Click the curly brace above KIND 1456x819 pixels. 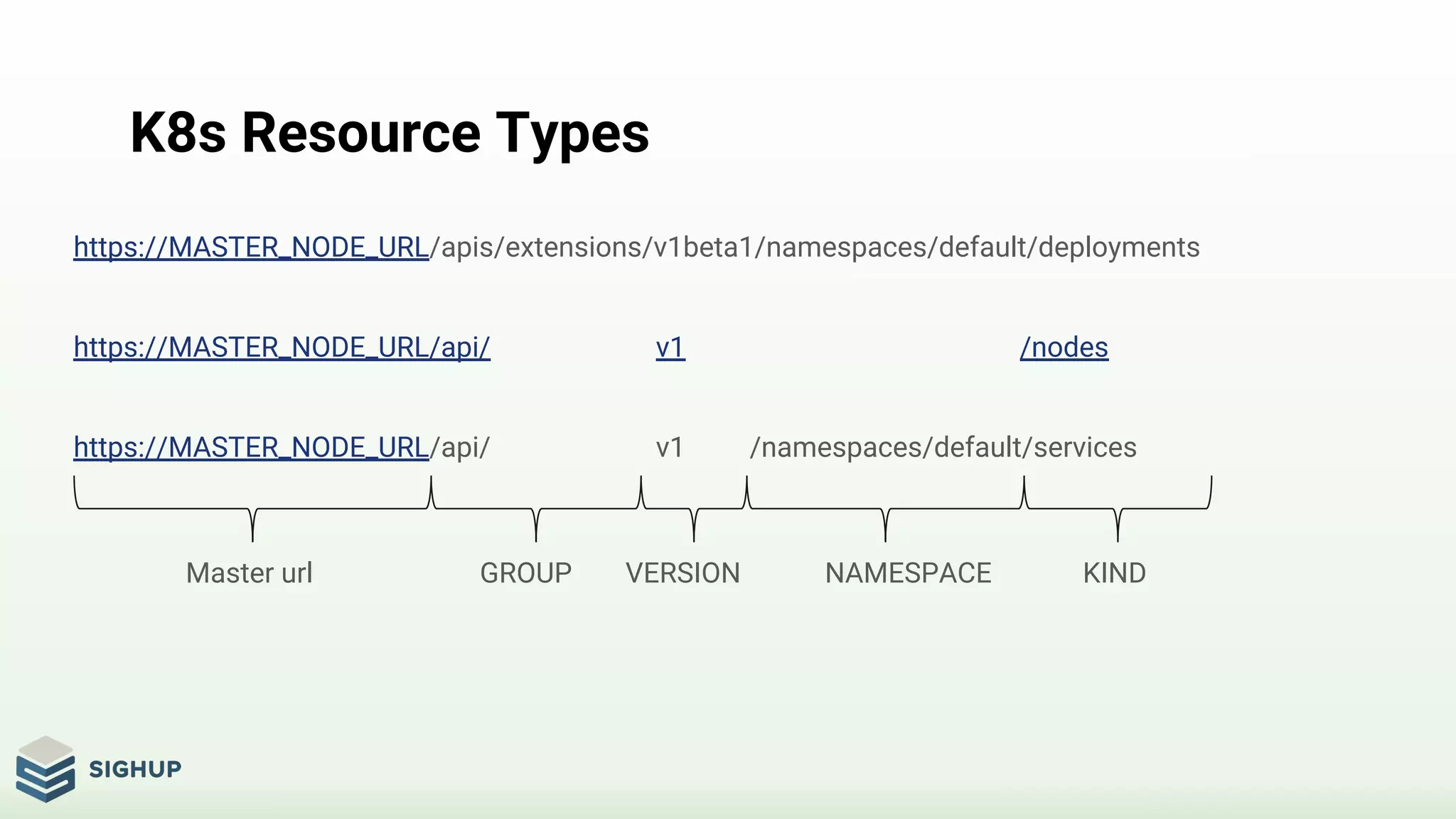(x=1118, y=509)
